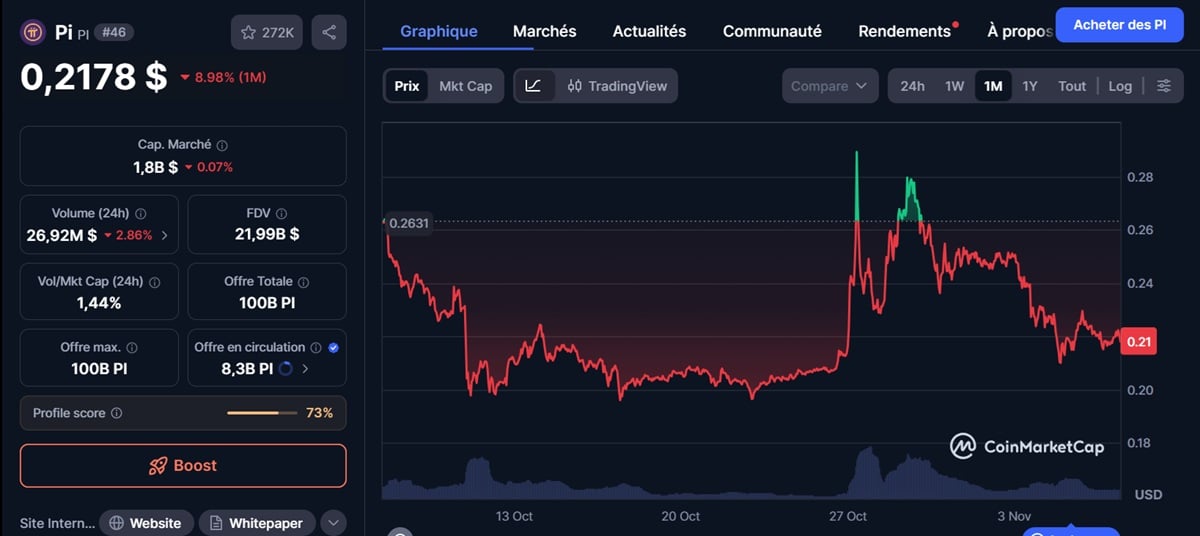This screenshot has width=1200, height=536.
Task: Select the 1W time range
Action: 955,86
